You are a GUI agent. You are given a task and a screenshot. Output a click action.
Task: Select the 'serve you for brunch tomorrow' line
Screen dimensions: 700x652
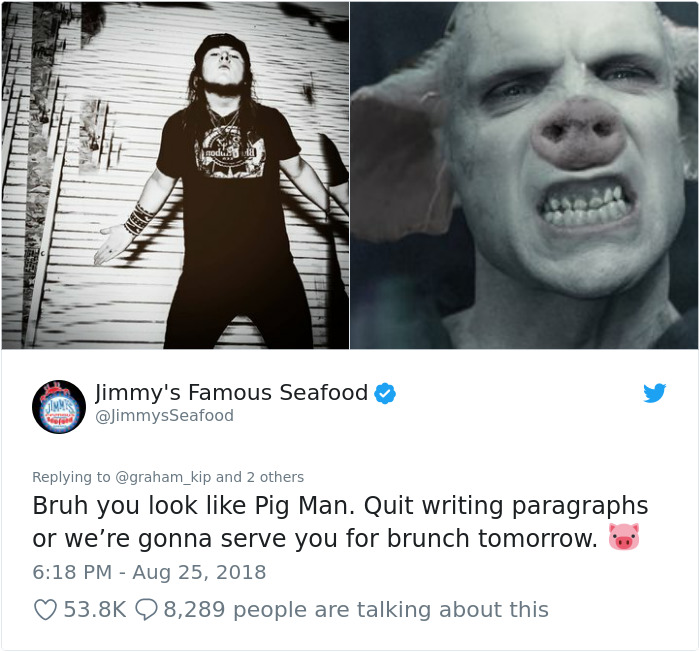coord(409,539)
